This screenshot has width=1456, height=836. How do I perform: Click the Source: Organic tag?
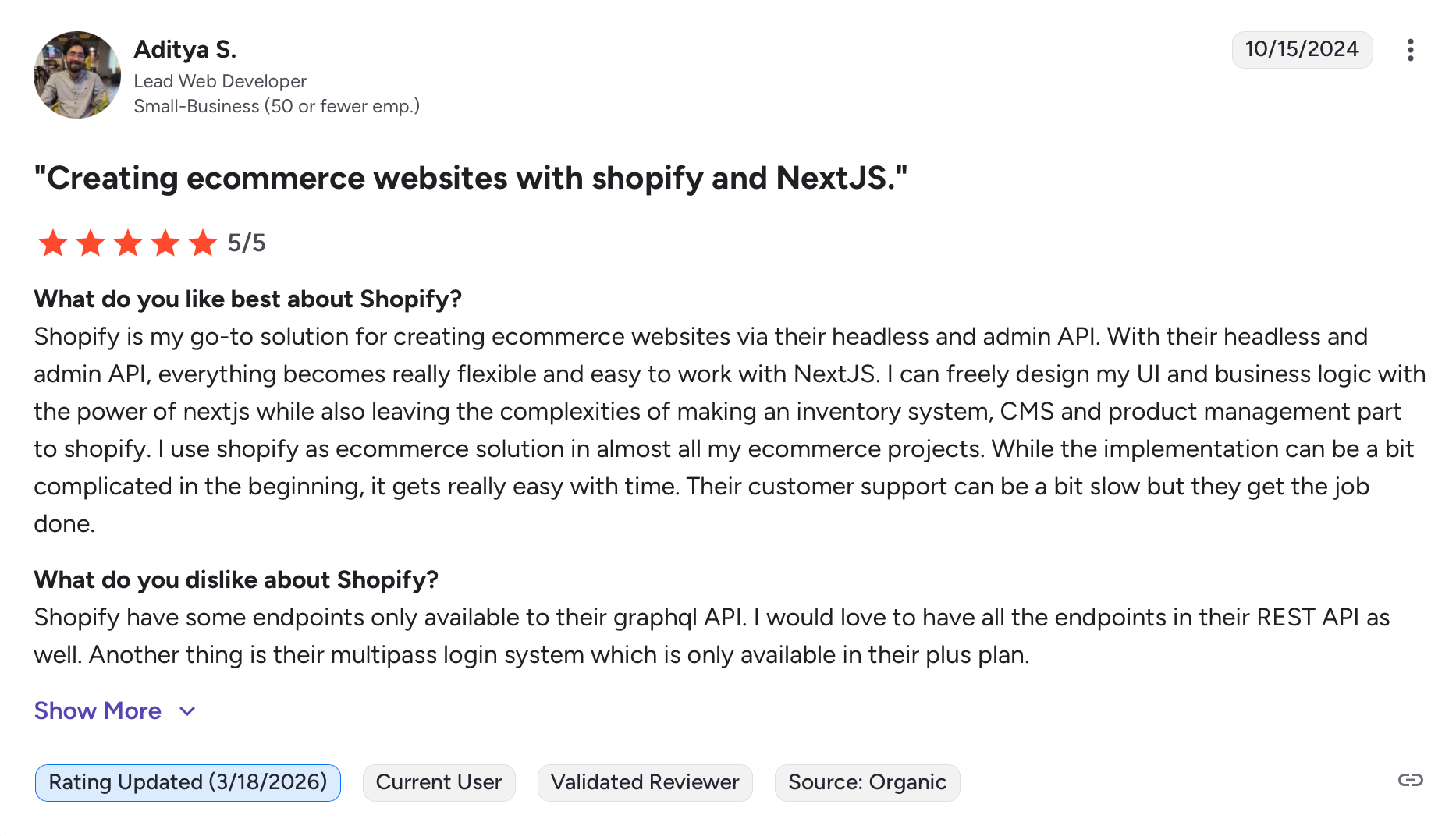[867, 782]
